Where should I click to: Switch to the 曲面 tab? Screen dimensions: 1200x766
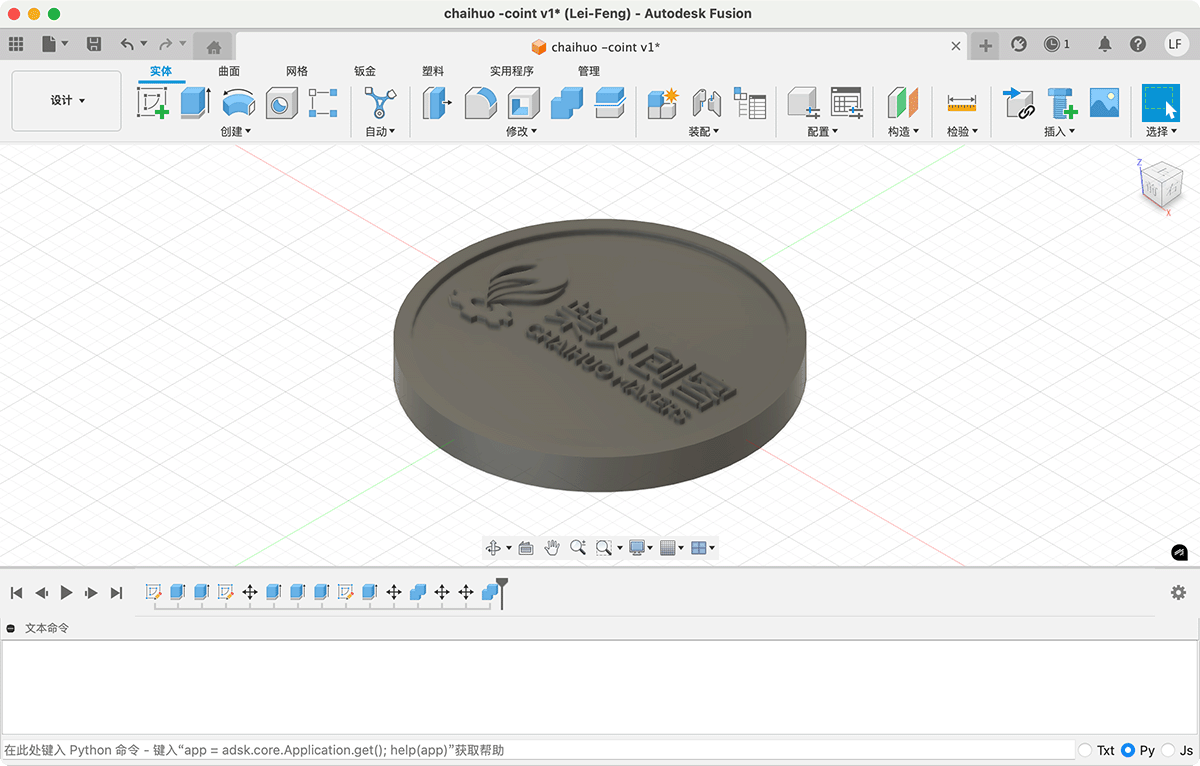[x=229, y=71]
